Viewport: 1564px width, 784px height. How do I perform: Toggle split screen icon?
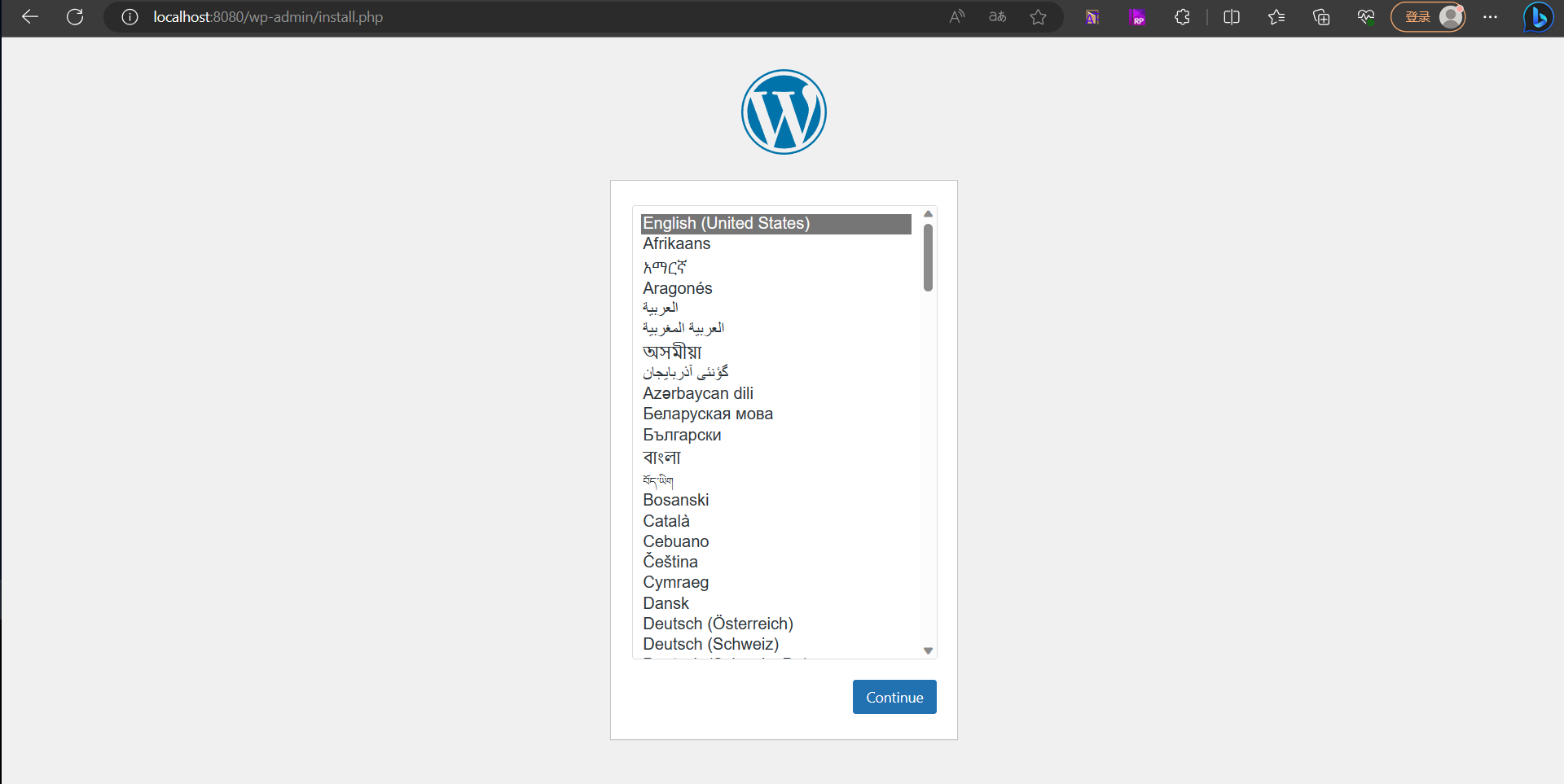[x=1232, y=17]
